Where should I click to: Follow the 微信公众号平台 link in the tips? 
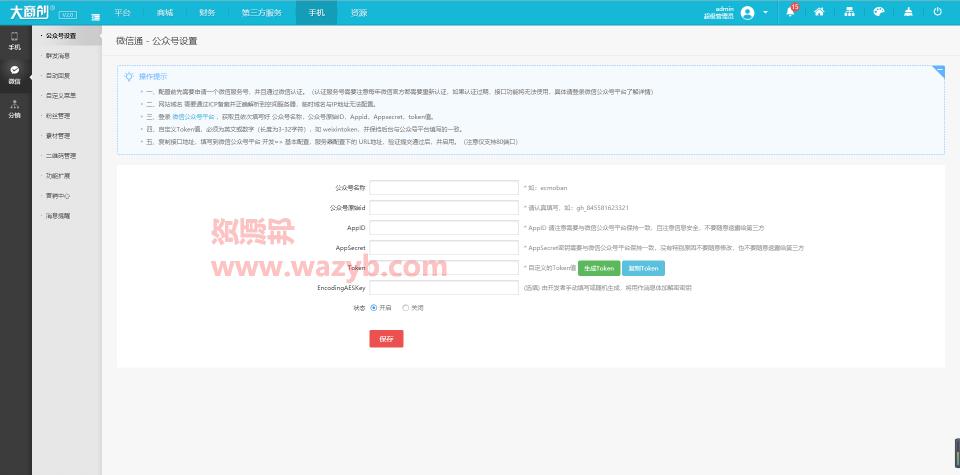pos(193,116)
